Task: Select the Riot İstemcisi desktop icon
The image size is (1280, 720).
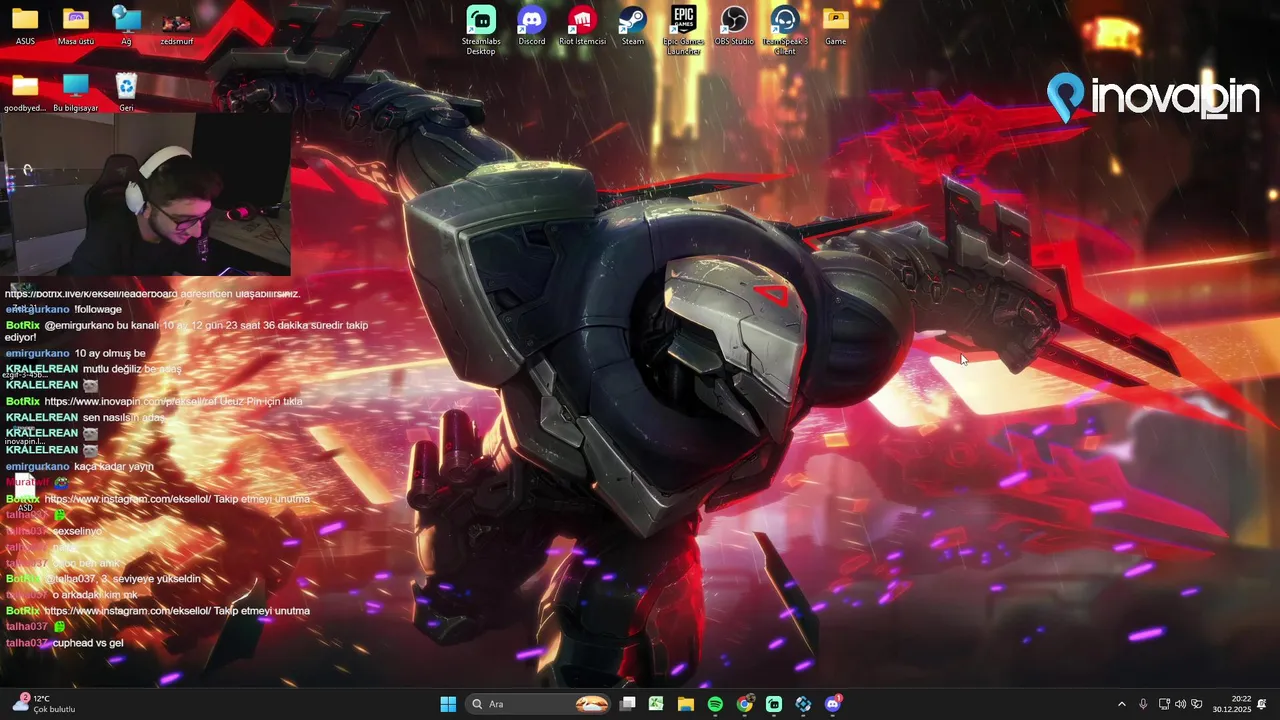Action: pos(582,26)
